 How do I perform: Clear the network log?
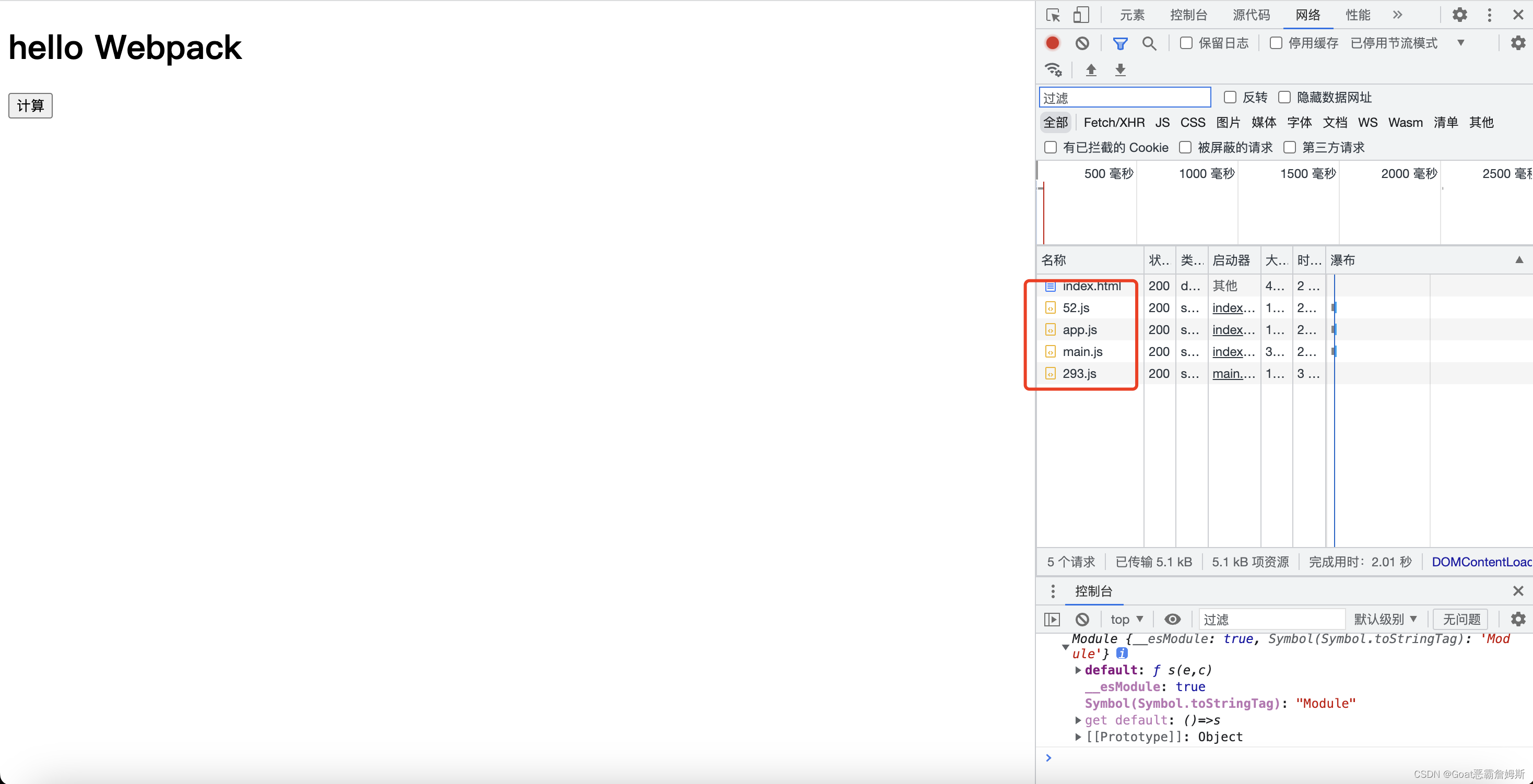(x=1082, y=43)
